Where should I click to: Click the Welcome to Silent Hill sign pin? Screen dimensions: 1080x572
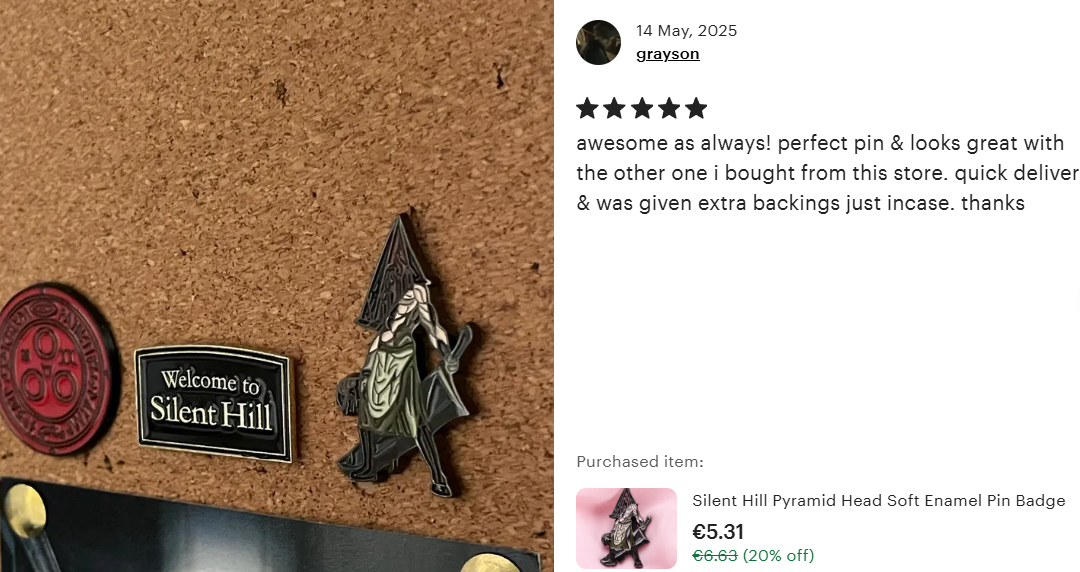[x=214, y=404]
